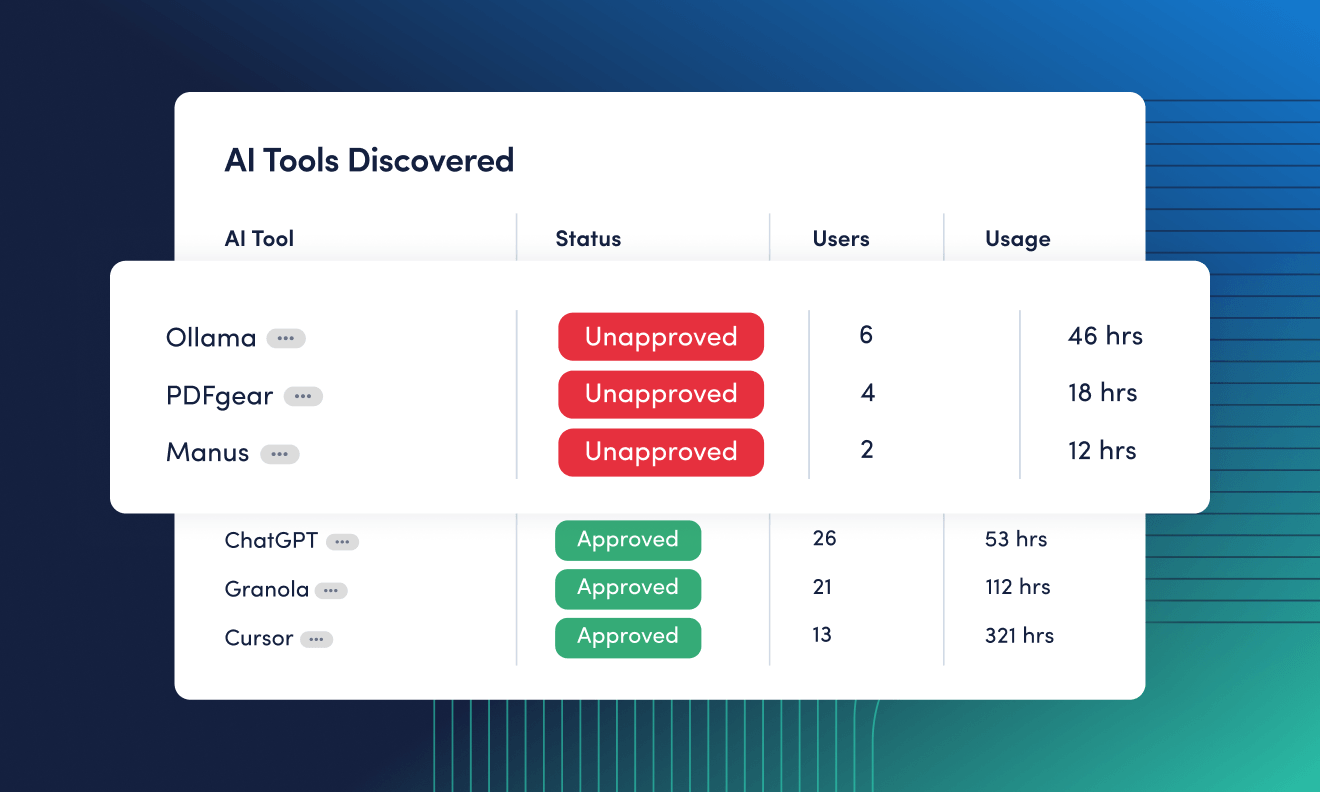Open the more-options ellipsis next to Ollama
This screenshot has height=792, width=1320.
286,339
